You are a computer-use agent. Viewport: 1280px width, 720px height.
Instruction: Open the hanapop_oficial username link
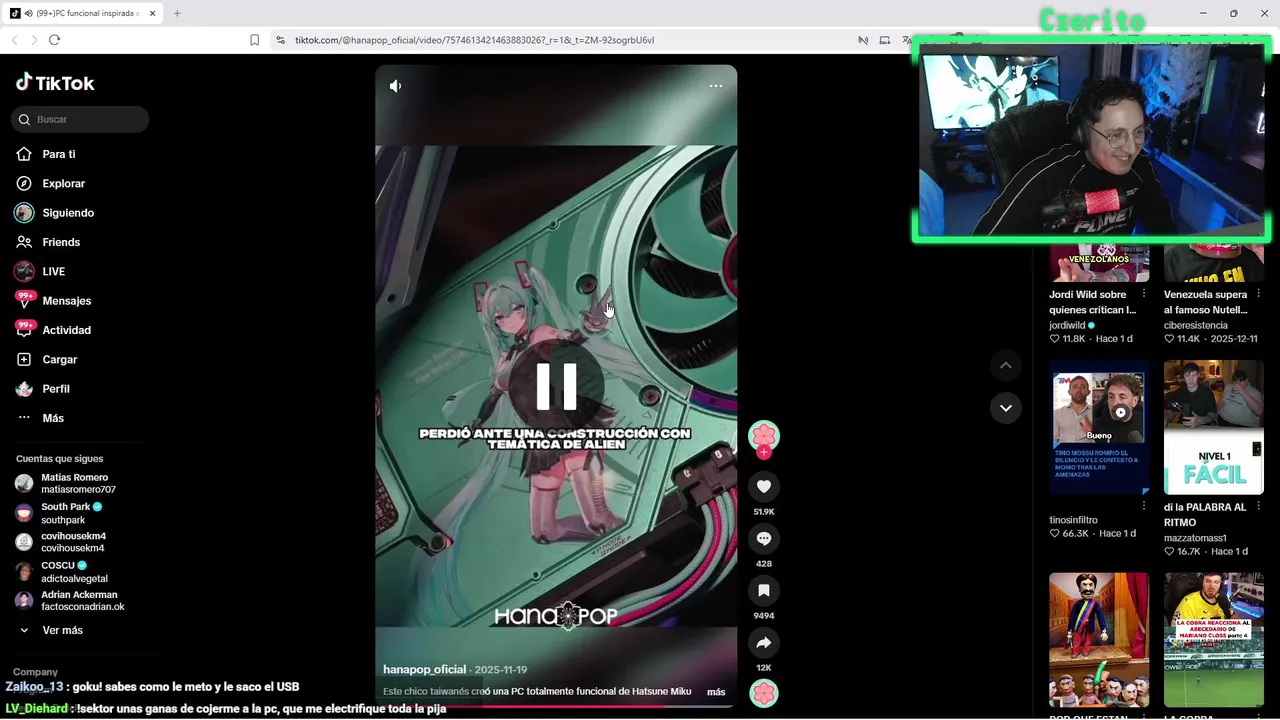pos(425,669)
